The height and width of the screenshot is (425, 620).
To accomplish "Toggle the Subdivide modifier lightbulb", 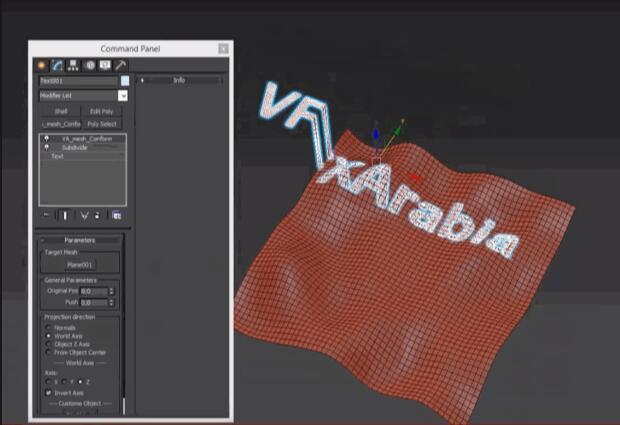I will [47, 147].
